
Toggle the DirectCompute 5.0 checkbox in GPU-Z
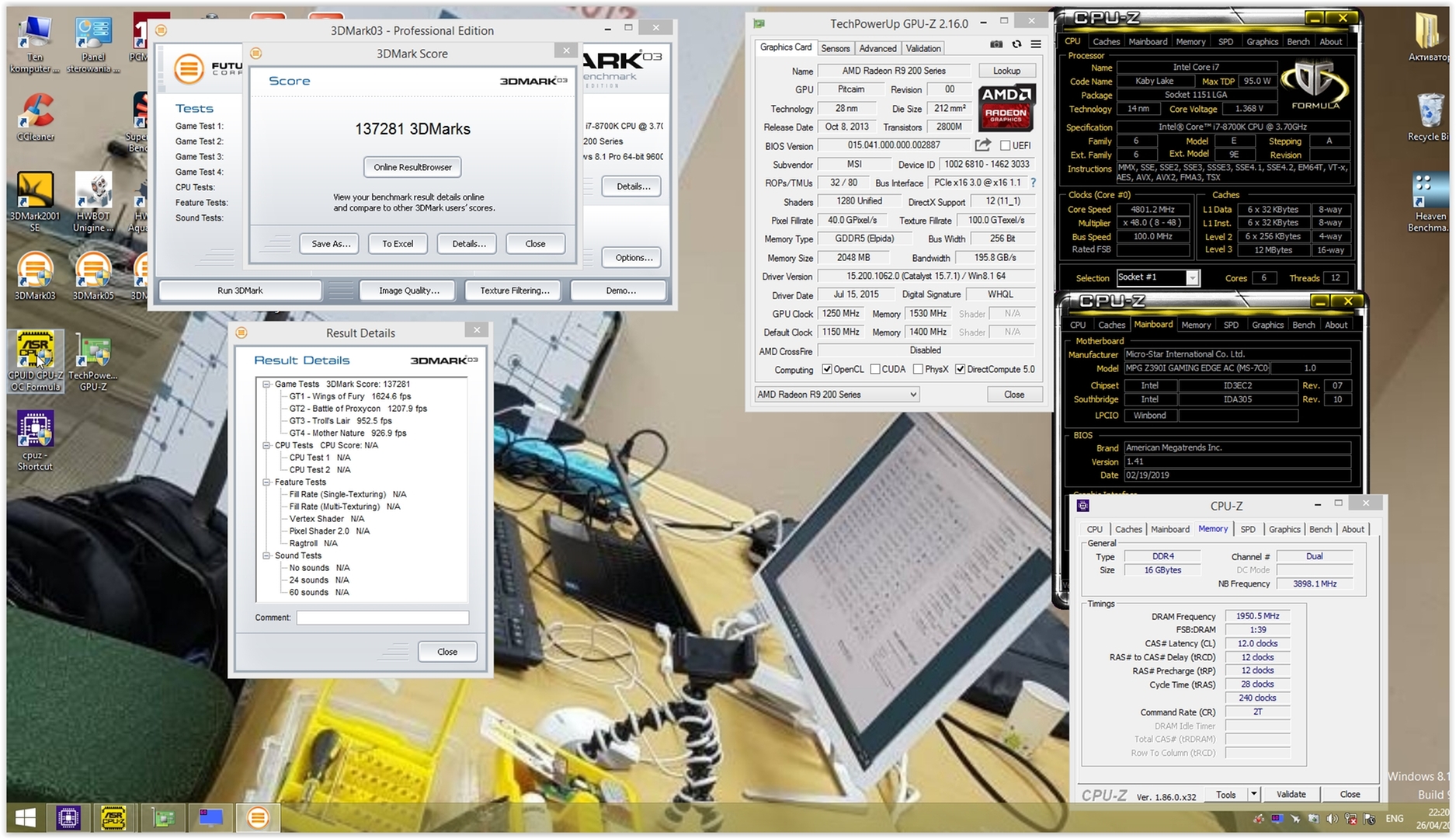click(961, 370)
